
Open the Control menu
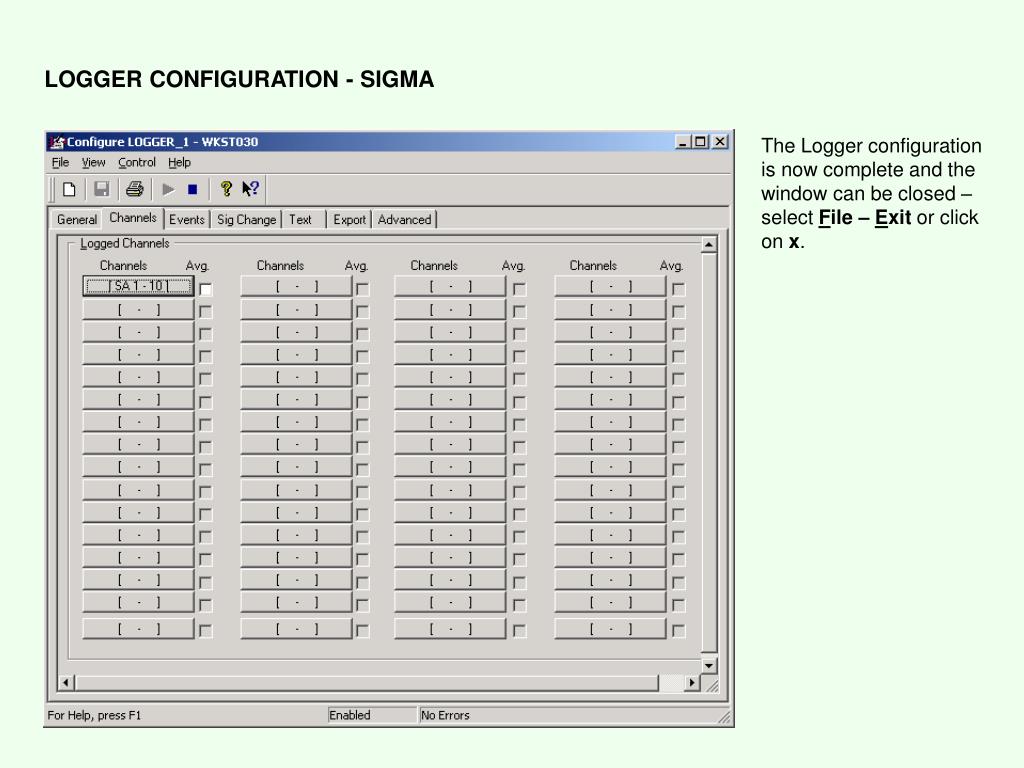[x=137, y=162]
